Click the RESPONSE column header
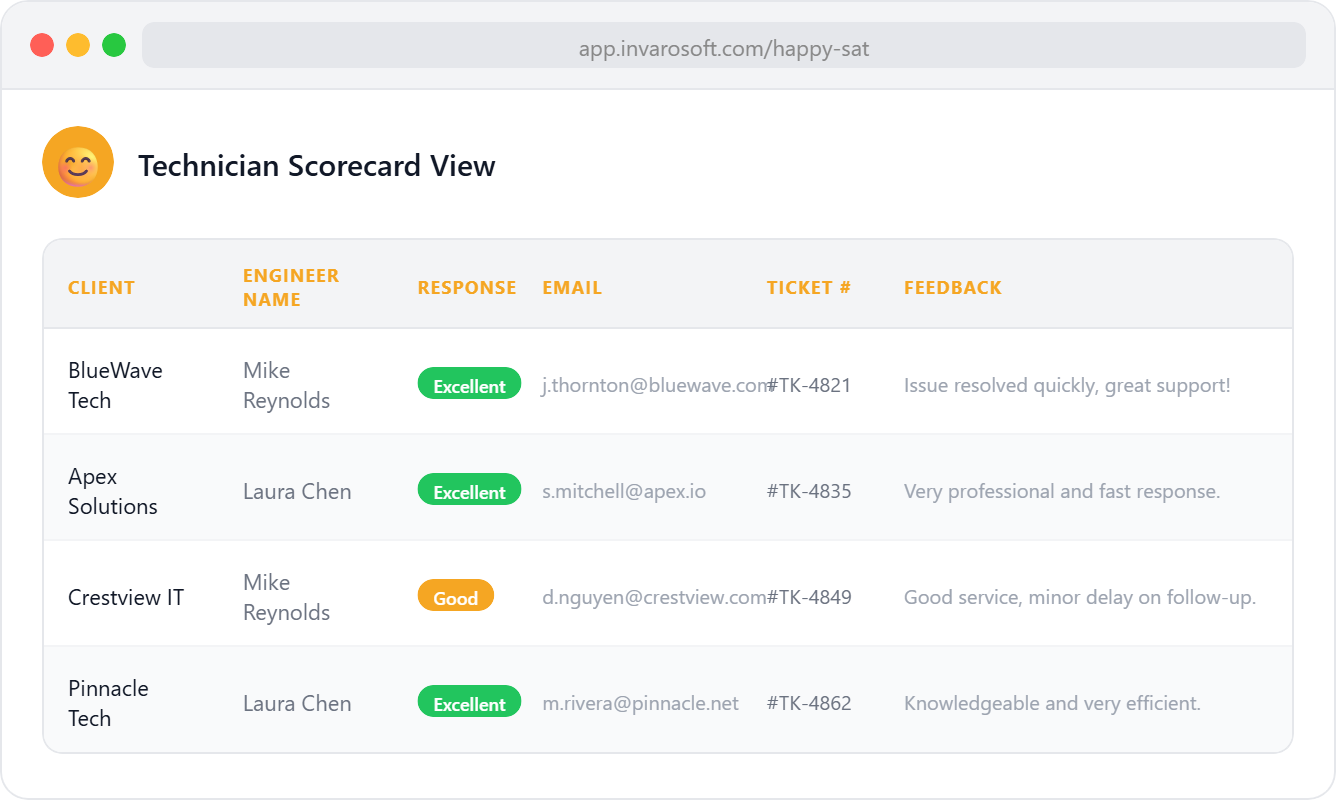This screenshot has height=800, width=1336. (467, 288)
